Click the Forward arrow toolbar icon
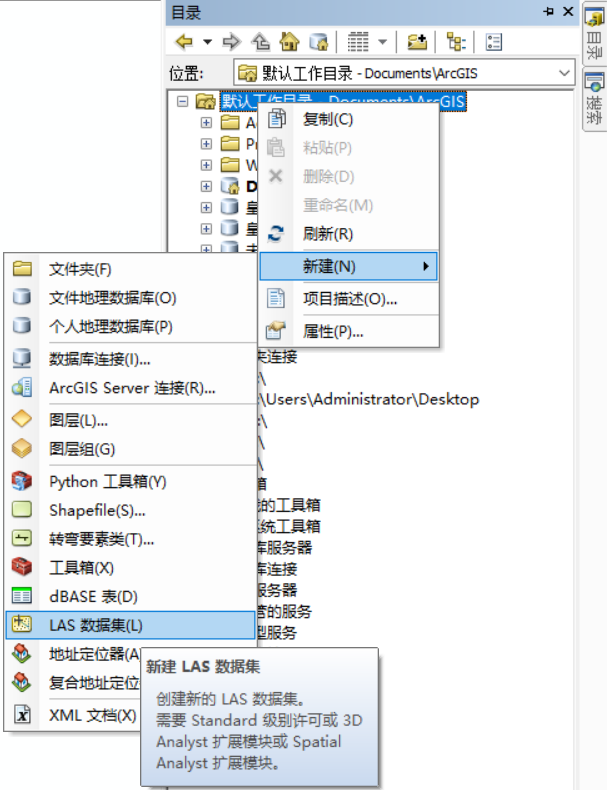 [232, 41]
